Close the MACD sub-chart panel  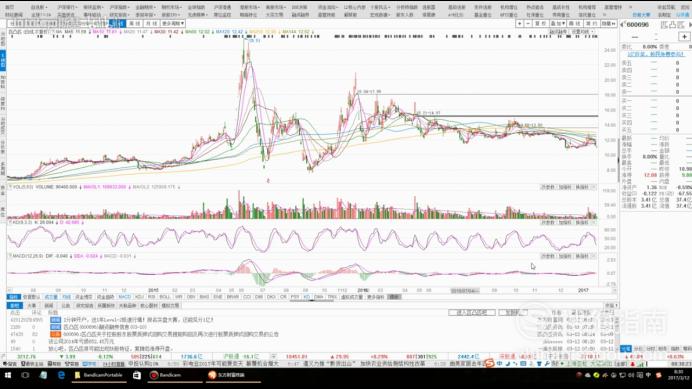[x=594, y=256]
